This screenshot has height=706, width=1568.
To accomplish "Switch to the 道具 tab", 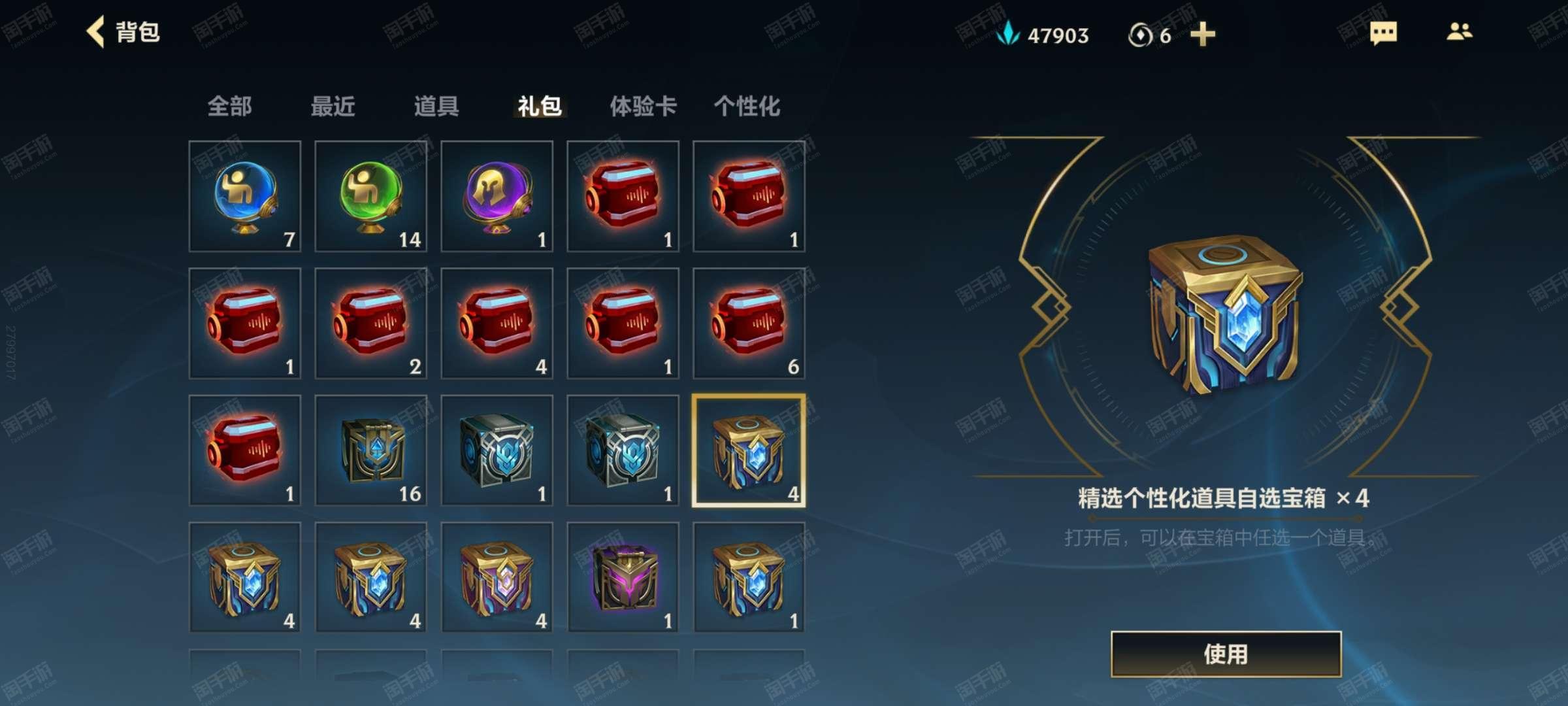I will pyautogui.click(x=436, y=106).
